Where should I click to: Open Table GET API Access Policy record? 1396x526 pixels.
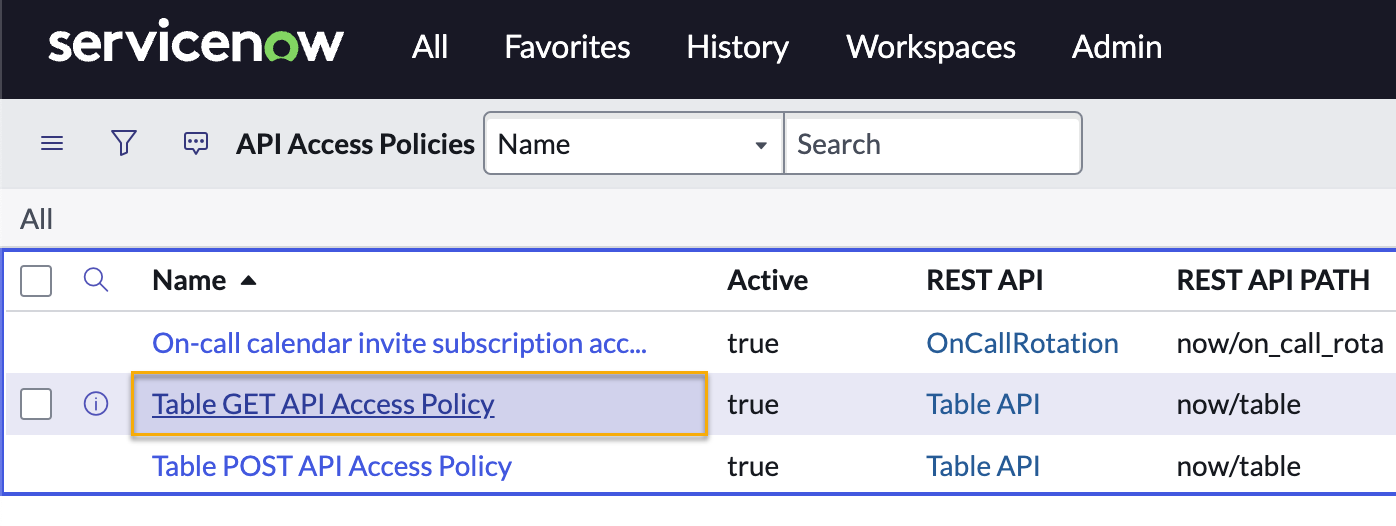click(x=323, y=405)
